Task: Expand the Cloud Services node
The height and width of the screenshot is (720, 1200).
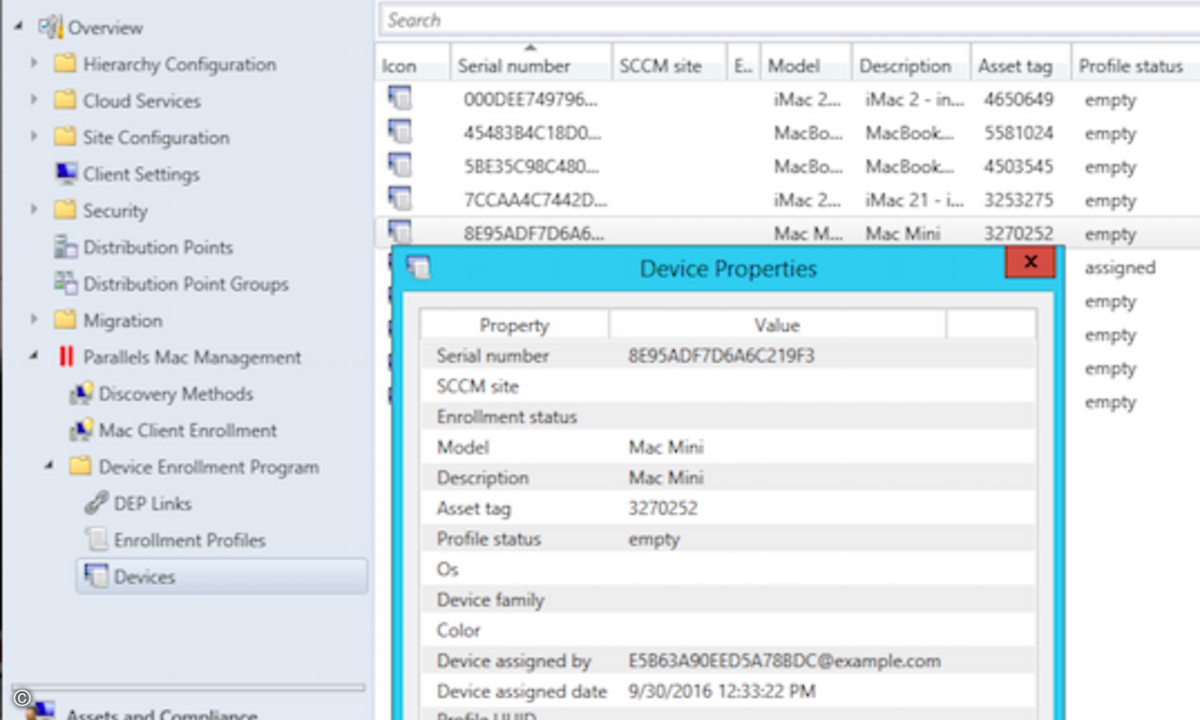Action: [x=35, y=101]
